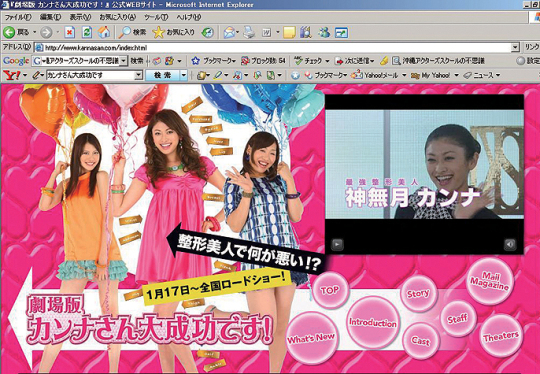The height and width of the screenshot is (374, 540).
Task: Refresh the page with green arrows icon
Action: (x=87, y=33)
